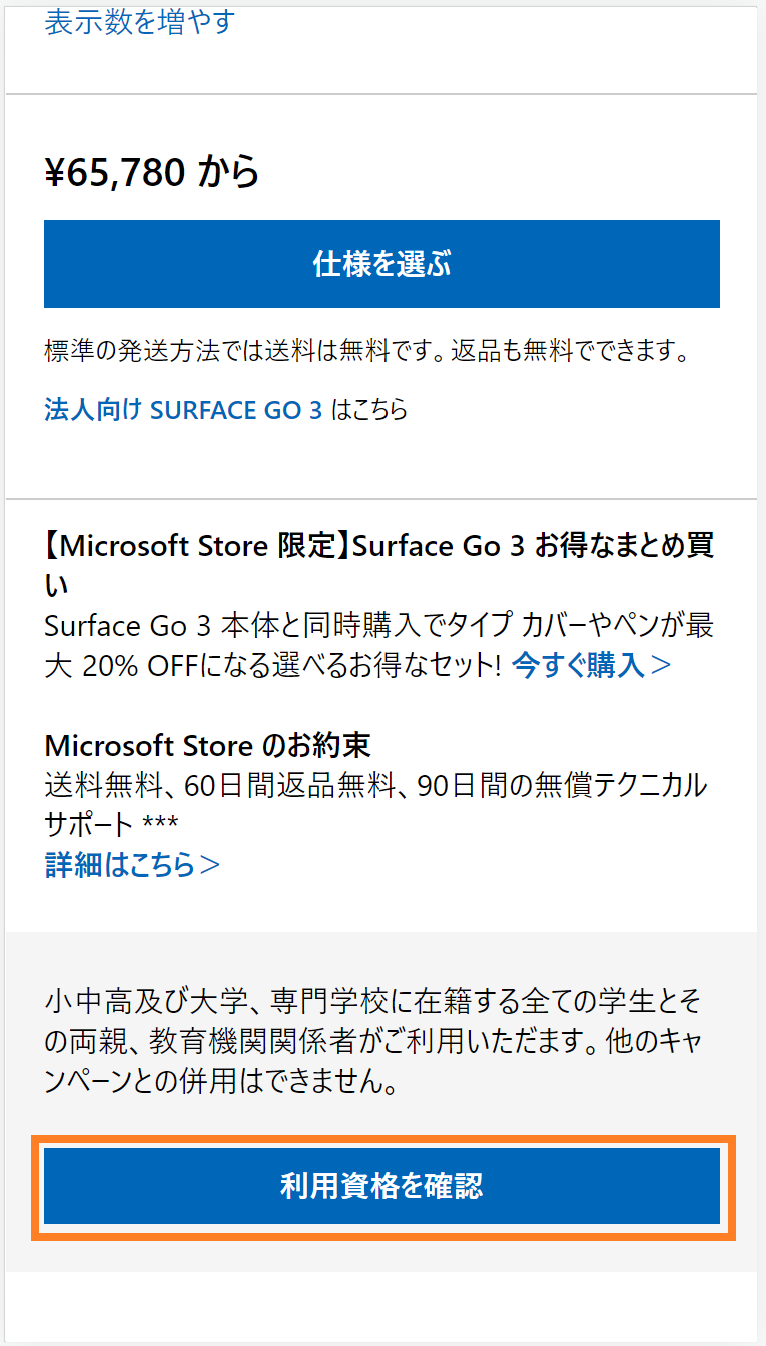
Task: Click the 表示数を増やす link
Action: (139, 22)
